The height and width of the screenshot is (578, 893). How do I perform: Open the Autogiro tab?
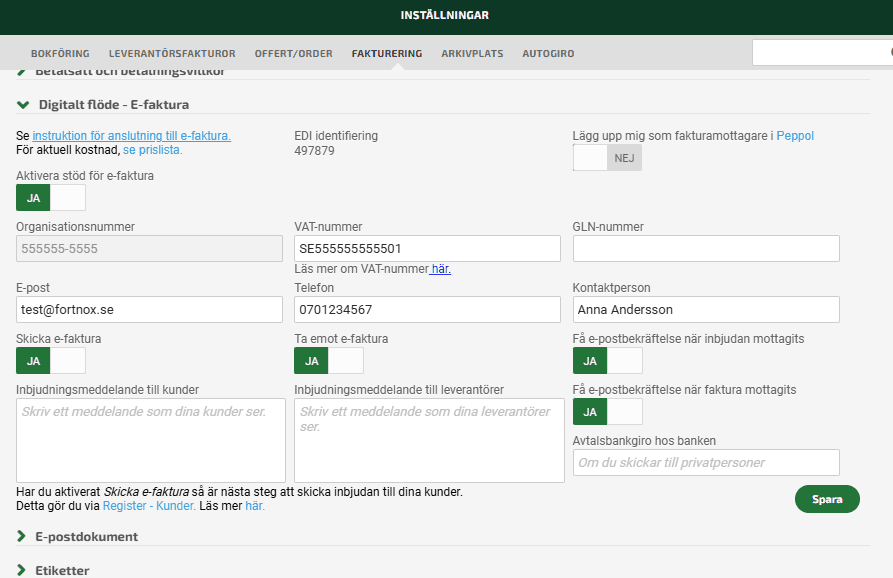[x=548, y=54]
